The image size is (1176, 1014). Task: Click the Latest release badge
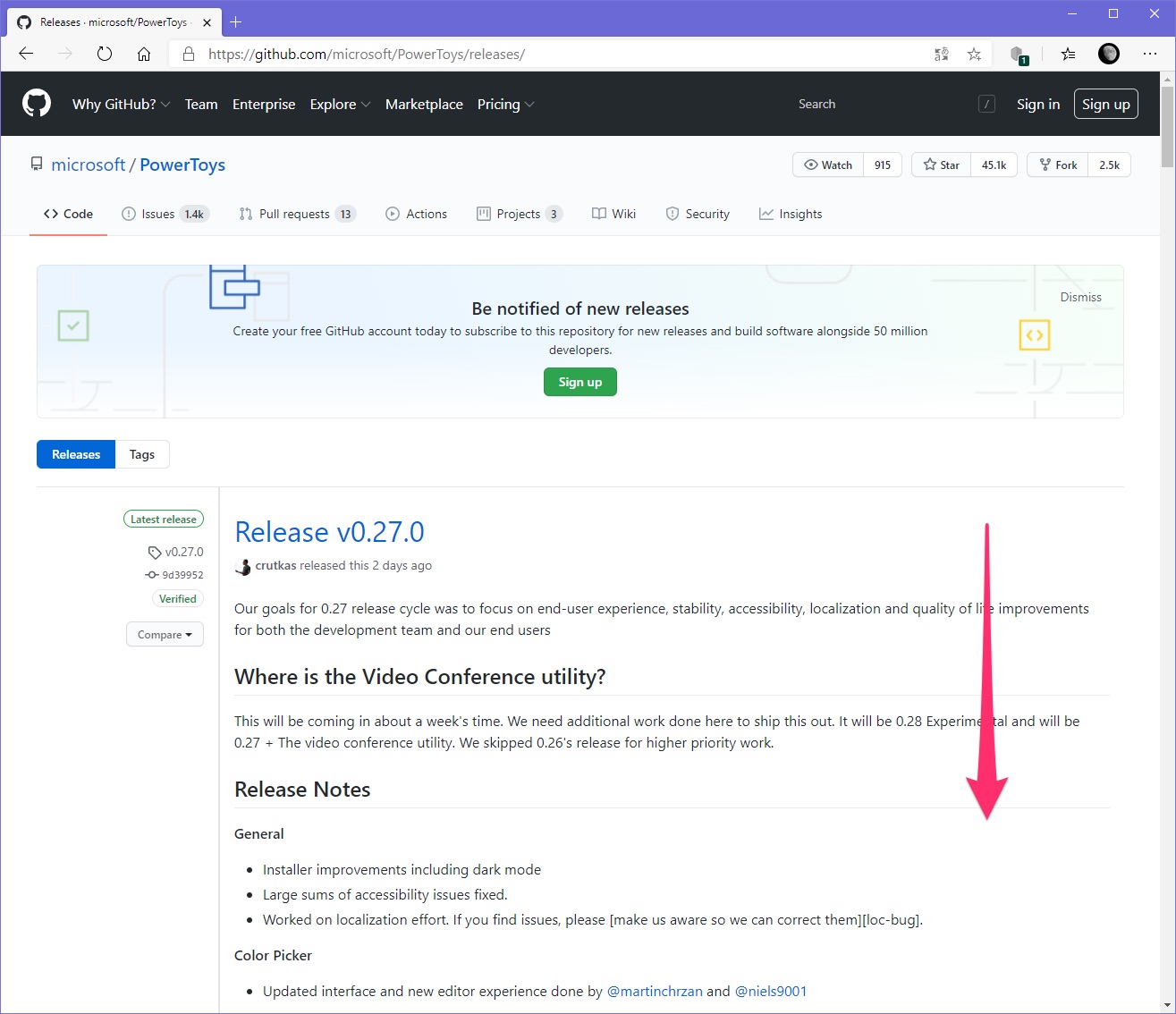point(164,519)
